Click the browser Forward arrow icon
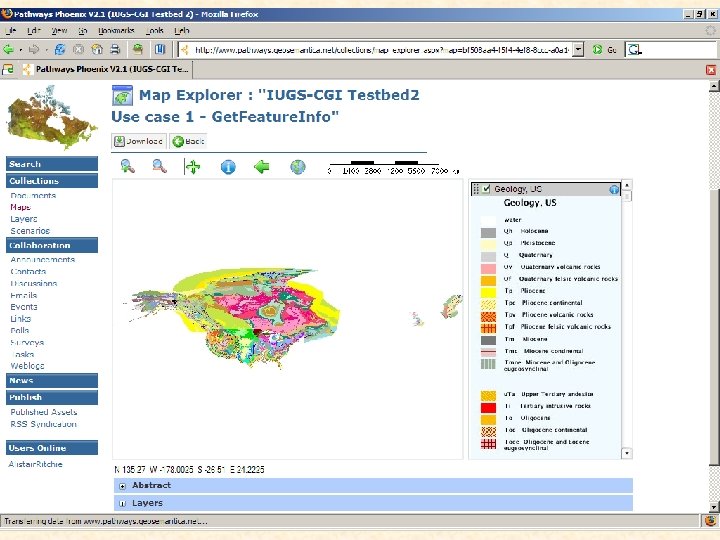This screenshot has height=540, width=720. coord(34,49)
